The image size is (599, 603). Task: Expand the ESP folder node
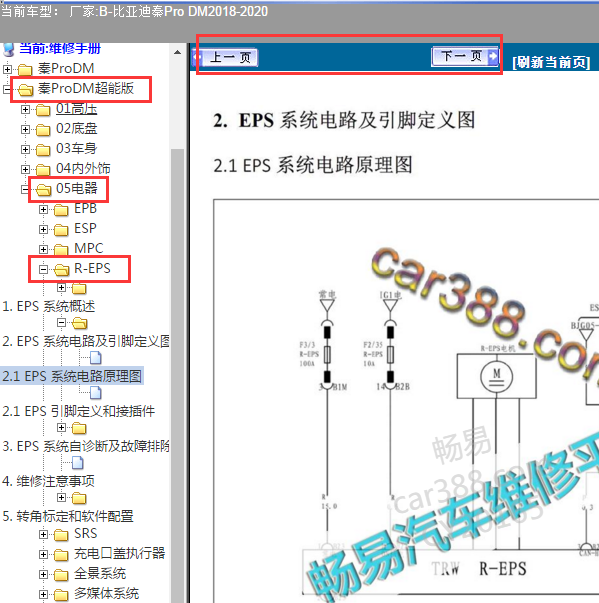[x=43, y=230]
